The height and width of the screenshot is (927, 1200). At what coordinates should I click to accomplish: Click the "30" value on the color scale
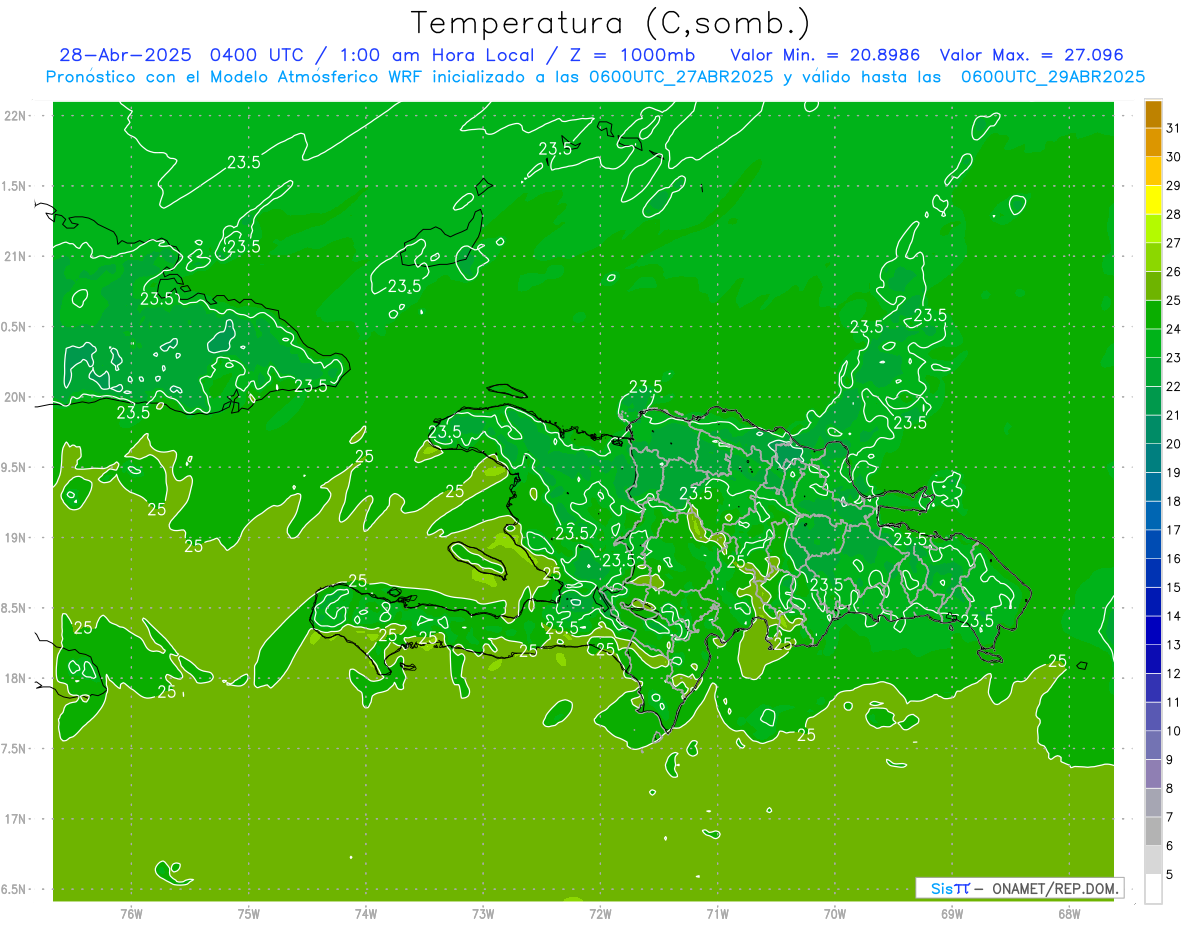pos(1174,157)
